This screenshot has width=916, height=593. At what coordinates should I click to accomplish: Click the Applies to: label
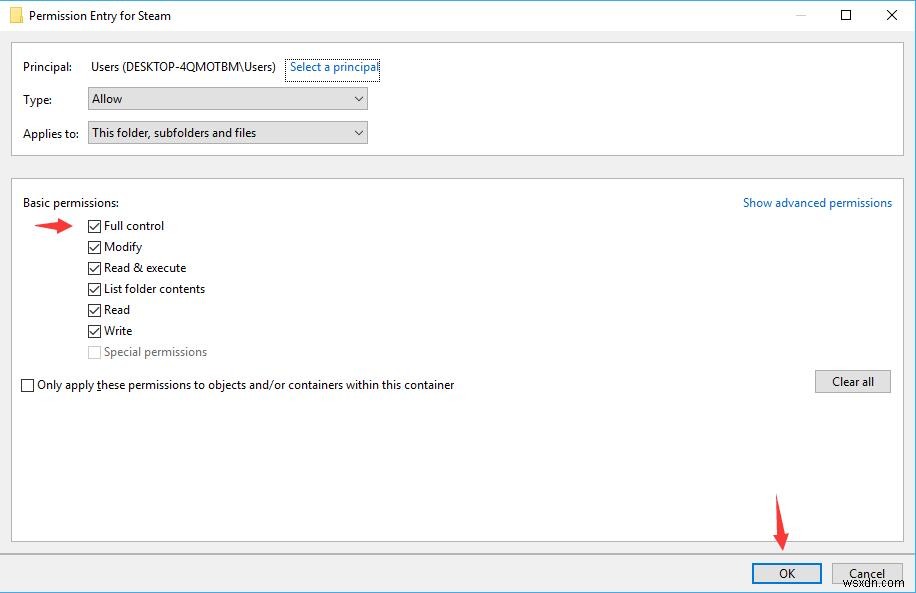pos(51,134)
